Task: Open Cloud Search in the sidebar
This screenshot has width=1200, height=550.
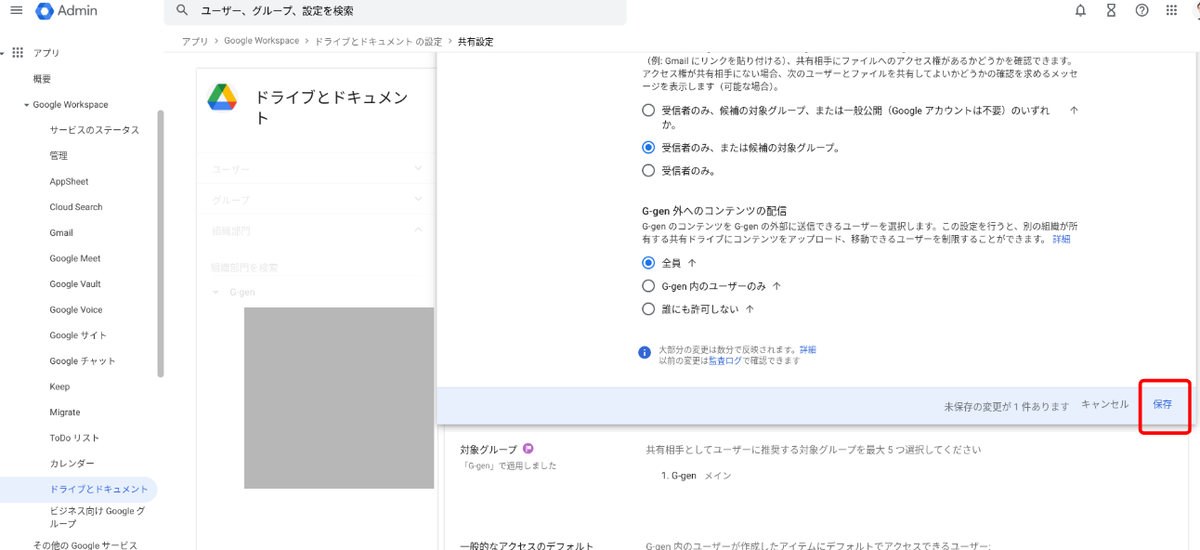Action: click(76, 207)
